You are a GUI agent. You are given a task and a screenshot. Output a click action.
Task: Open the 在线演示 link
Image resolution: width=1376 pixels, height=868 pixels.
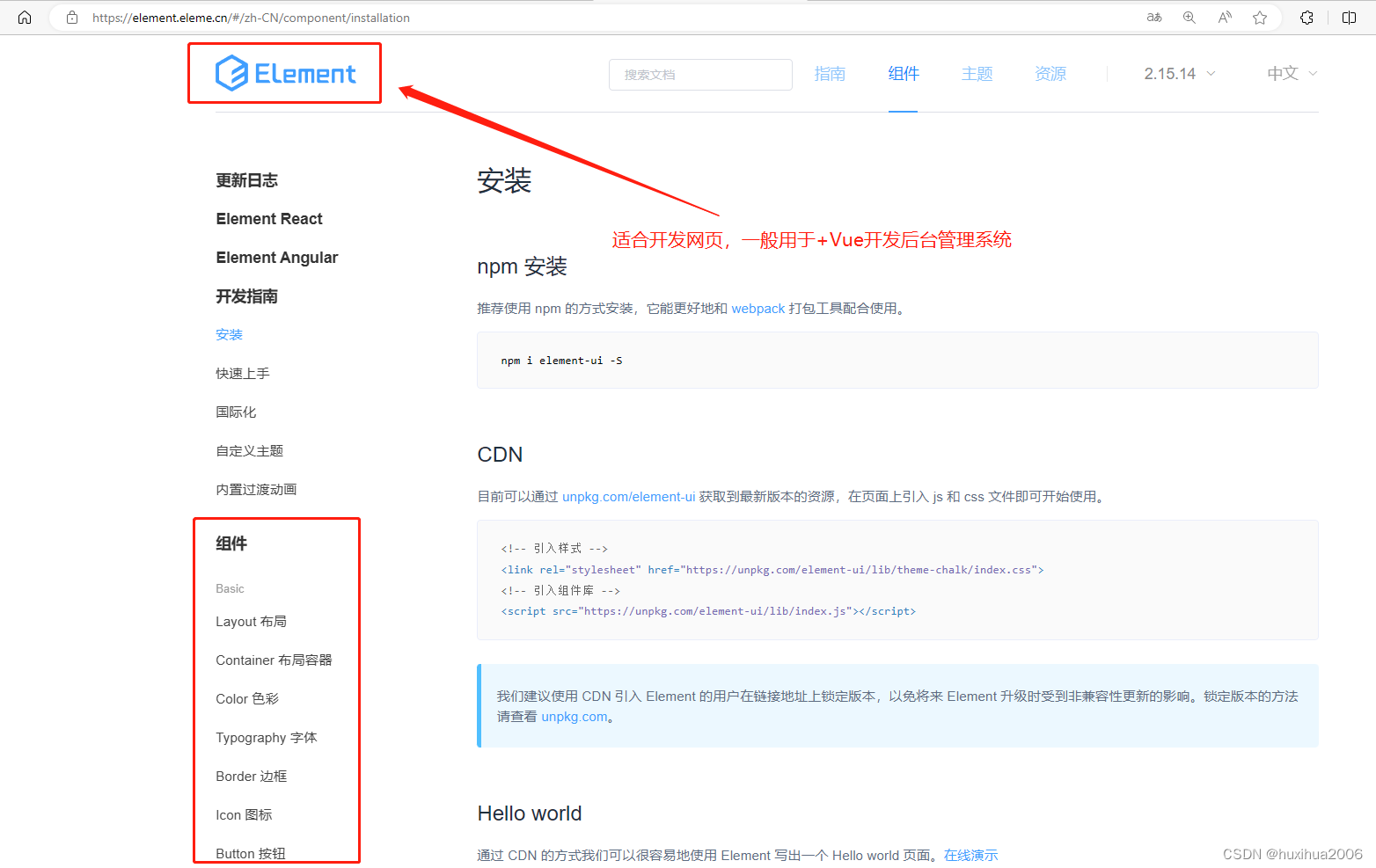point(971,856)
